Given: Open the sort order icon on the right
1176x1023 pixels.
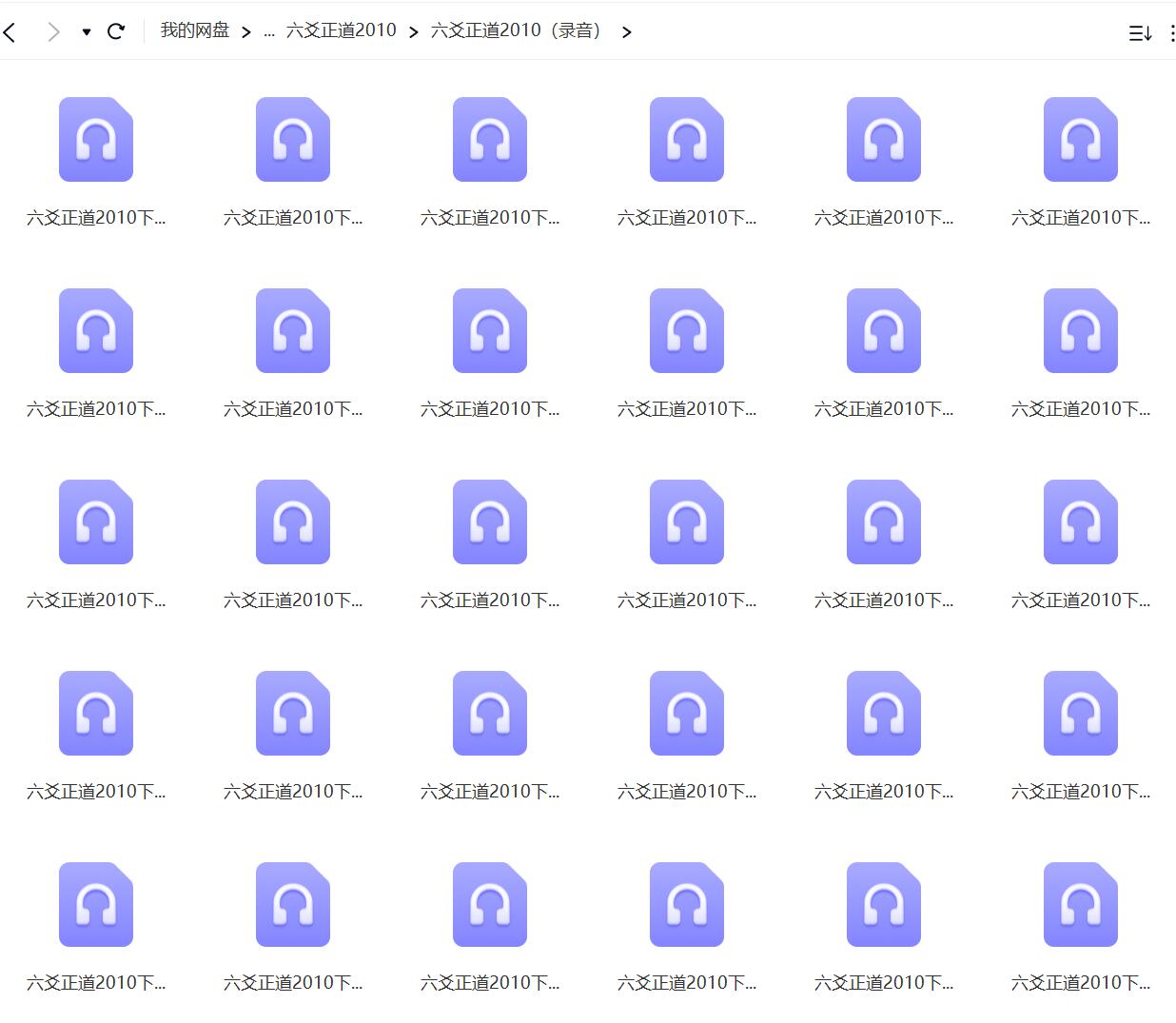Looking at the screenshot, I should pyautogui.click(x=1139, y=31).
